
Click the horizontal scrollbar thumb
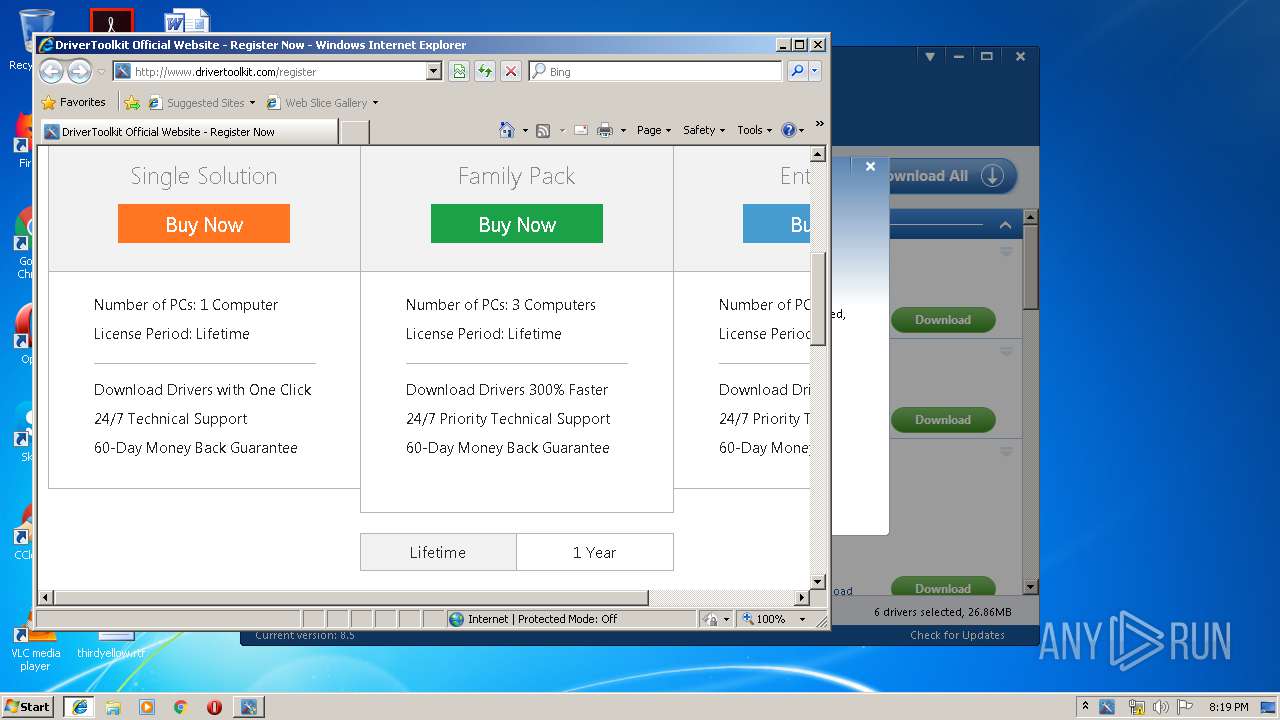[x=351, y=598]
